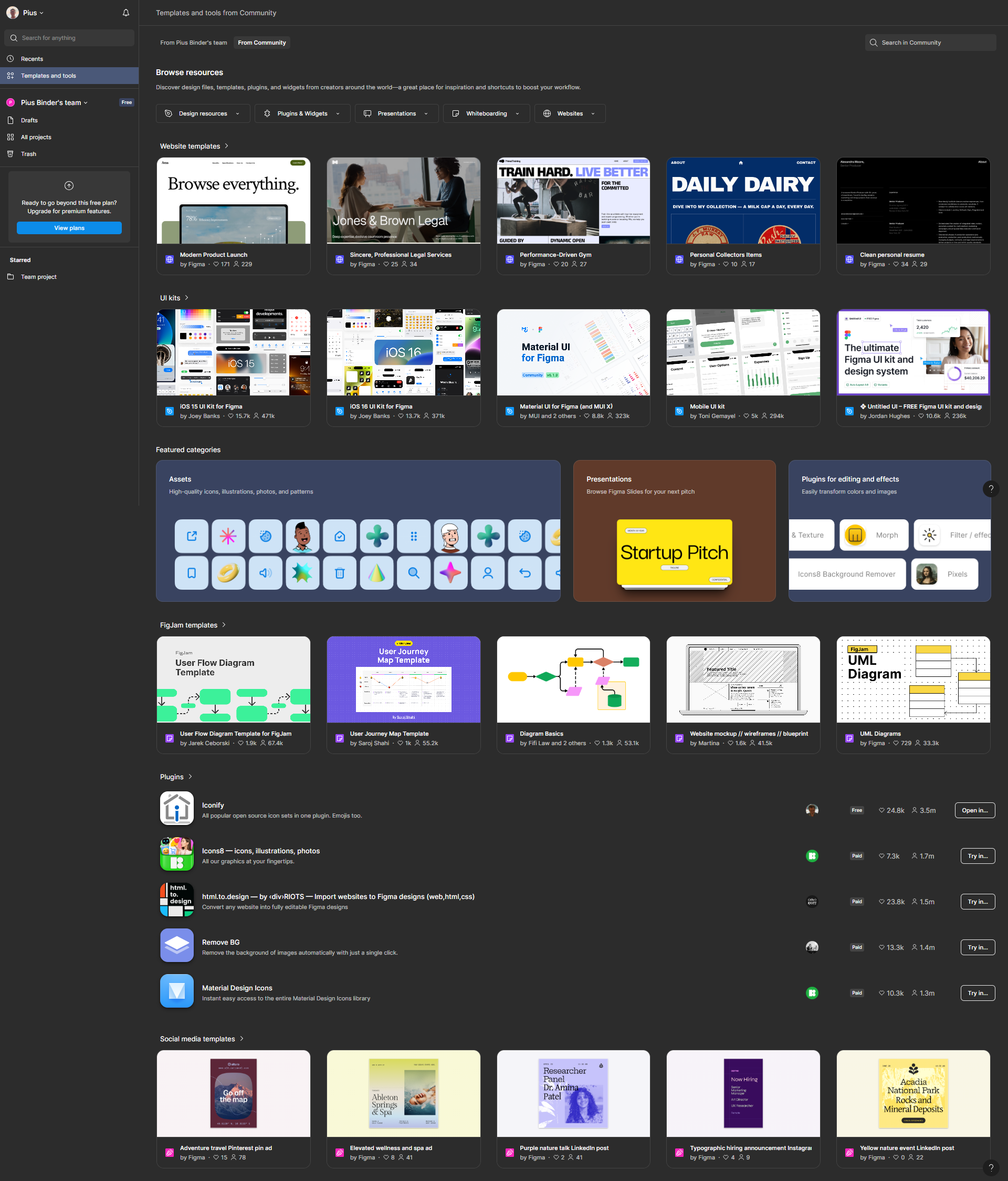
Task: Click Try in... for Remove BG
Action: coord(977,947)
